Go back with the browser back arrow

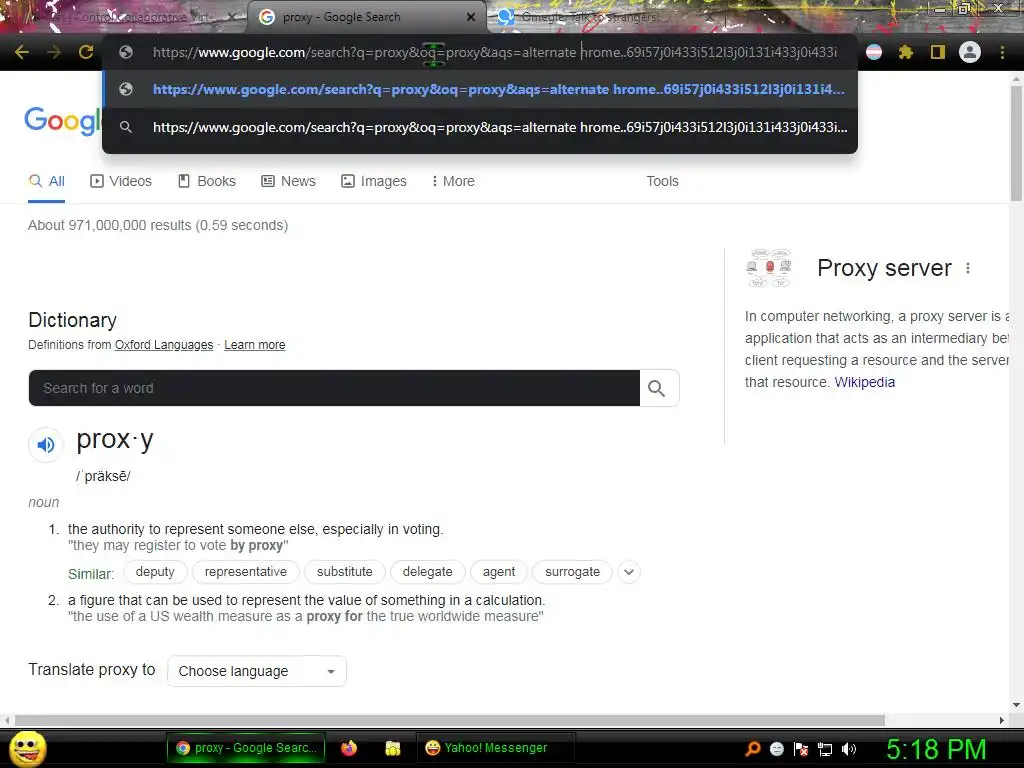pos(22,52)
